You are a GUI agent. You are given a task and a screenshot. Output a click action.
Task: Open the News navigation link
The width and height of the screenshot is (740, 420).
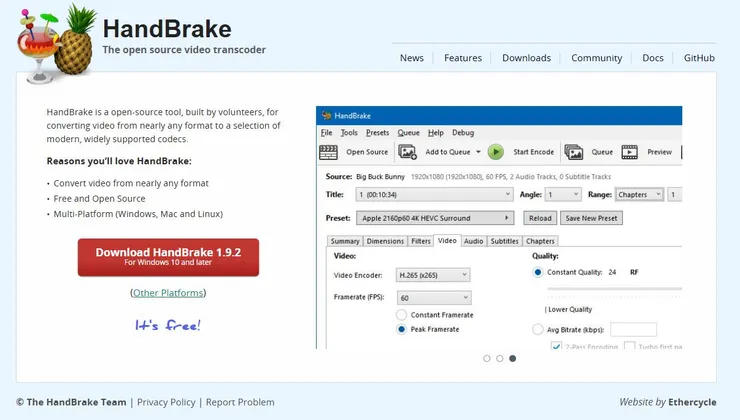click(412, 58)
